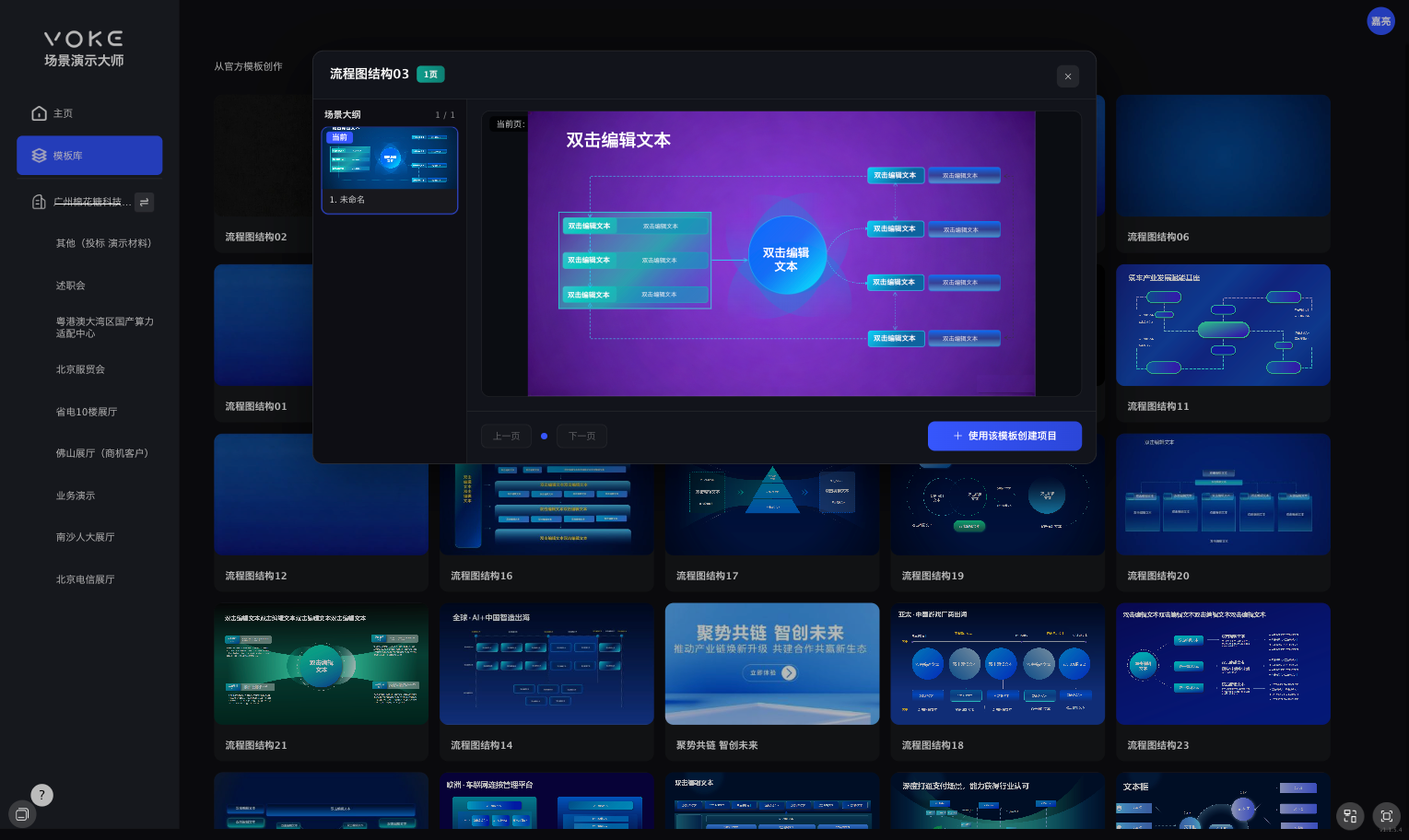Open the help question mark button

pos(41,795)
